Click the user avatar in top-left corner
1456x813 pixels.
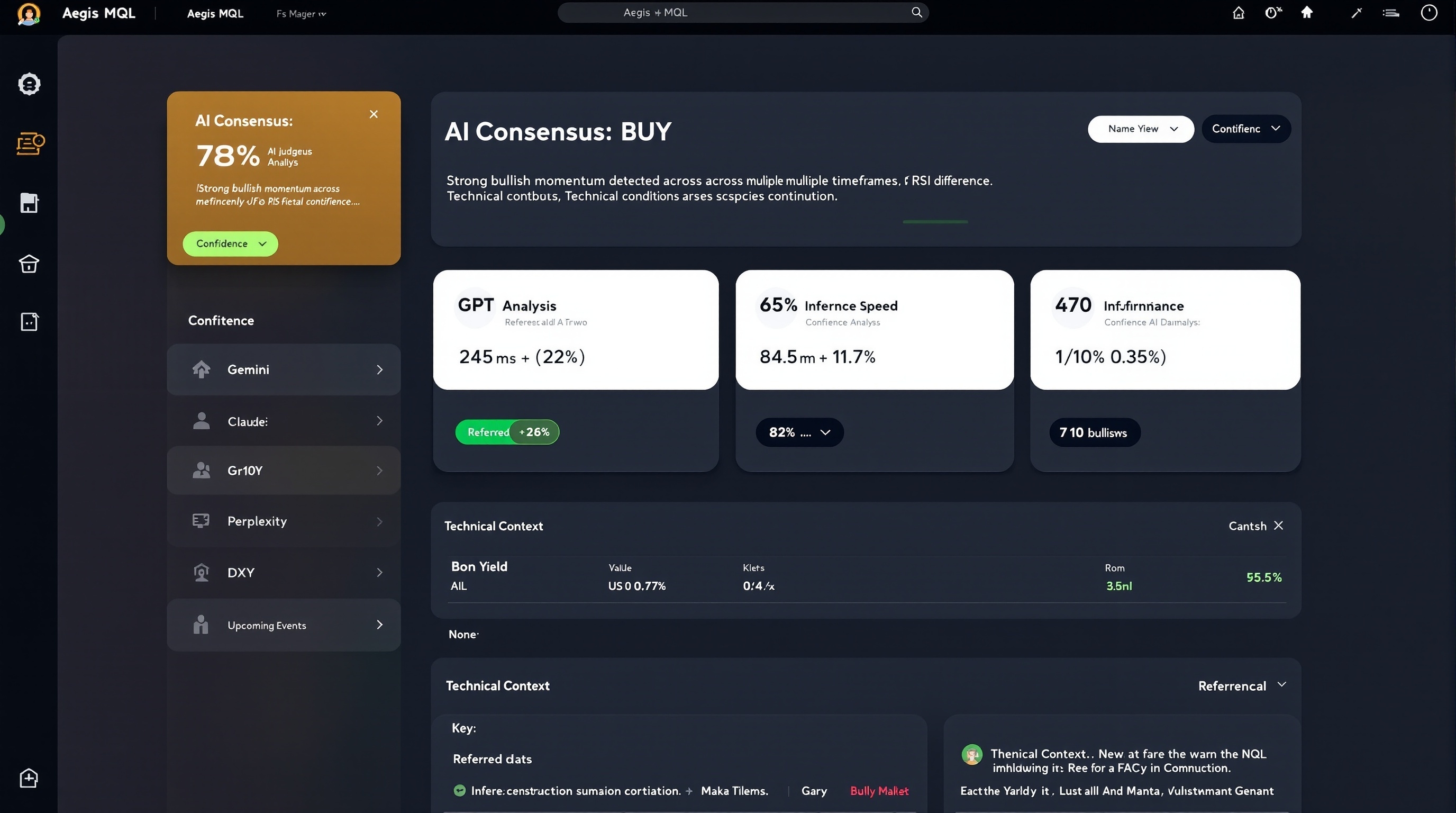point(28,14)
